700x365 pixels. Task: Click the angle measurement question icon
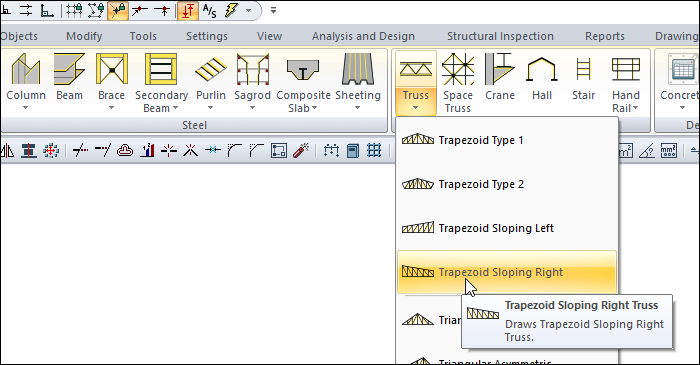(x=647, y=151)
